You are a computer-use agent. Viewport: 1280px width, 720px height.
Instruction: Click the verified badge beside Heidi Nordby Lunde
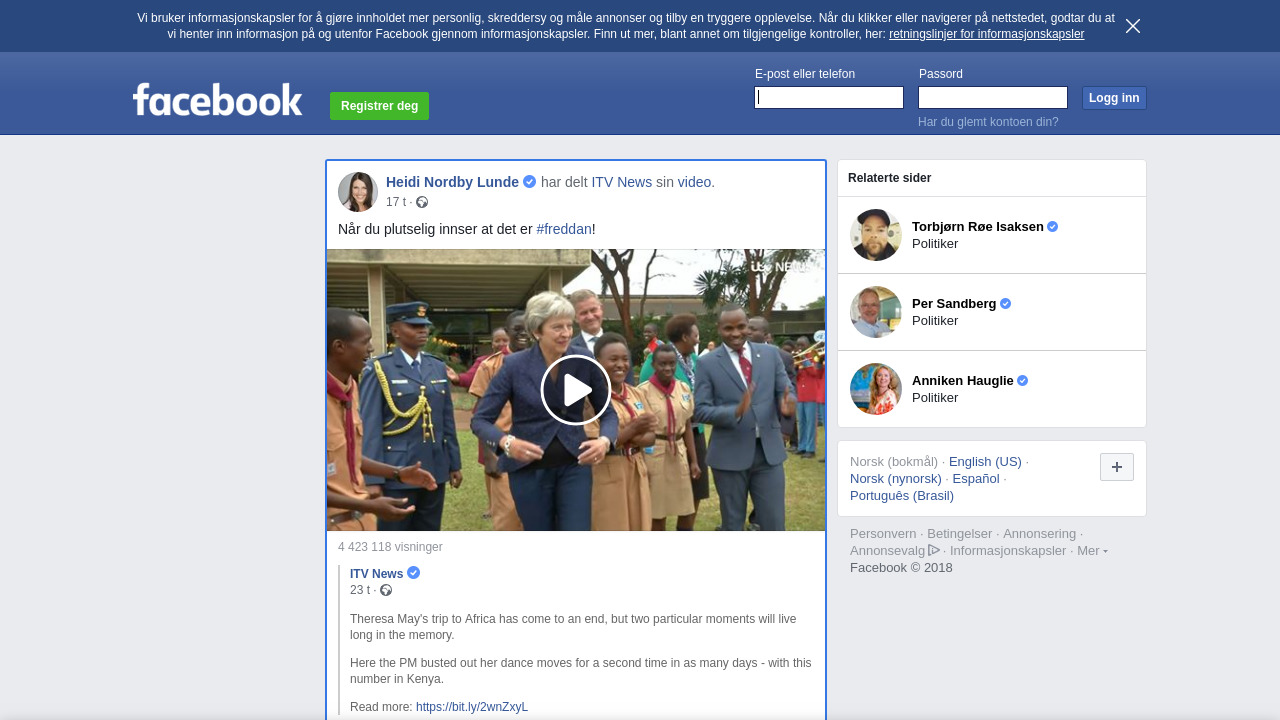click(x=530, y=182)
